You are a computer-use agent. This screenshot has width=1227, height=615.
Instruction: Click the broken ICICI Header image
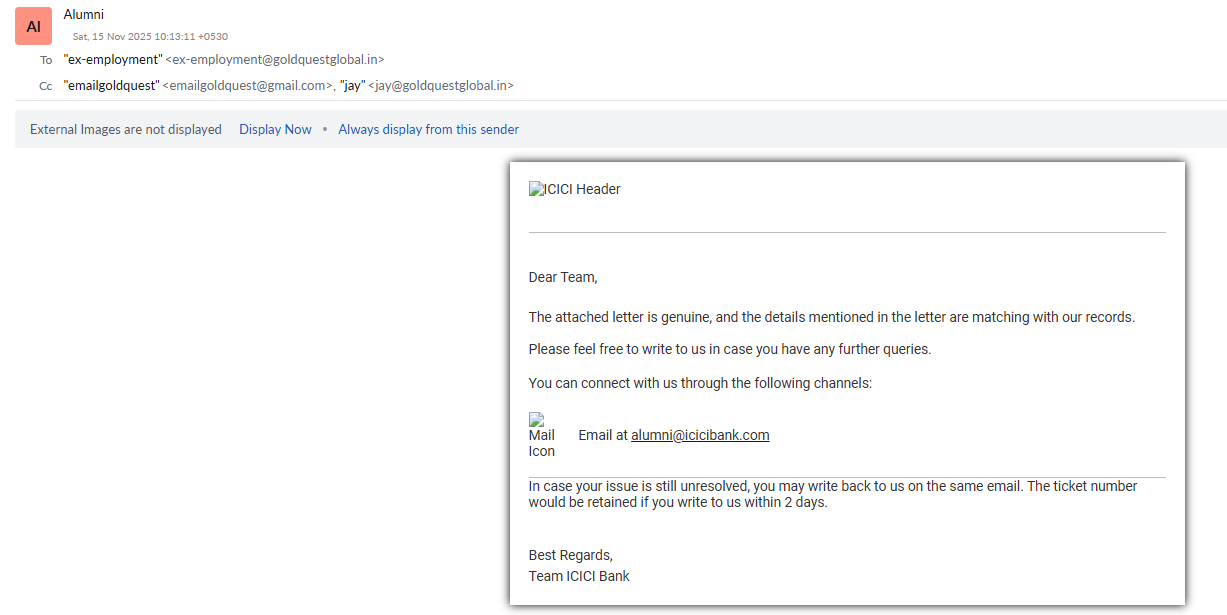pyautogui.click(x=575, y=189)
